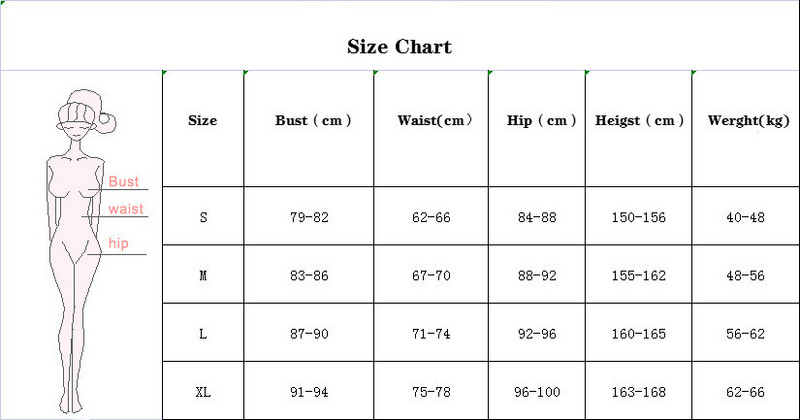Click the Size column header
Viewport: 800px width, 420px height.
pos(203,121)
